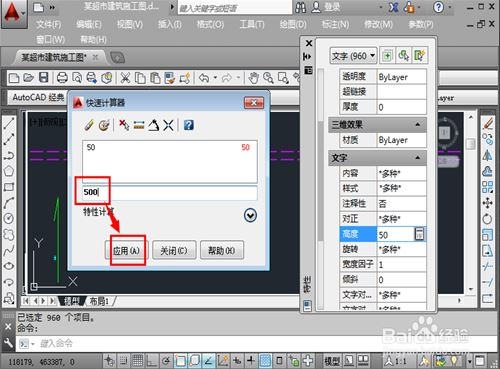
Task: Click the Erase tool in Modify toolbar
Action: [x=488, y=123]
